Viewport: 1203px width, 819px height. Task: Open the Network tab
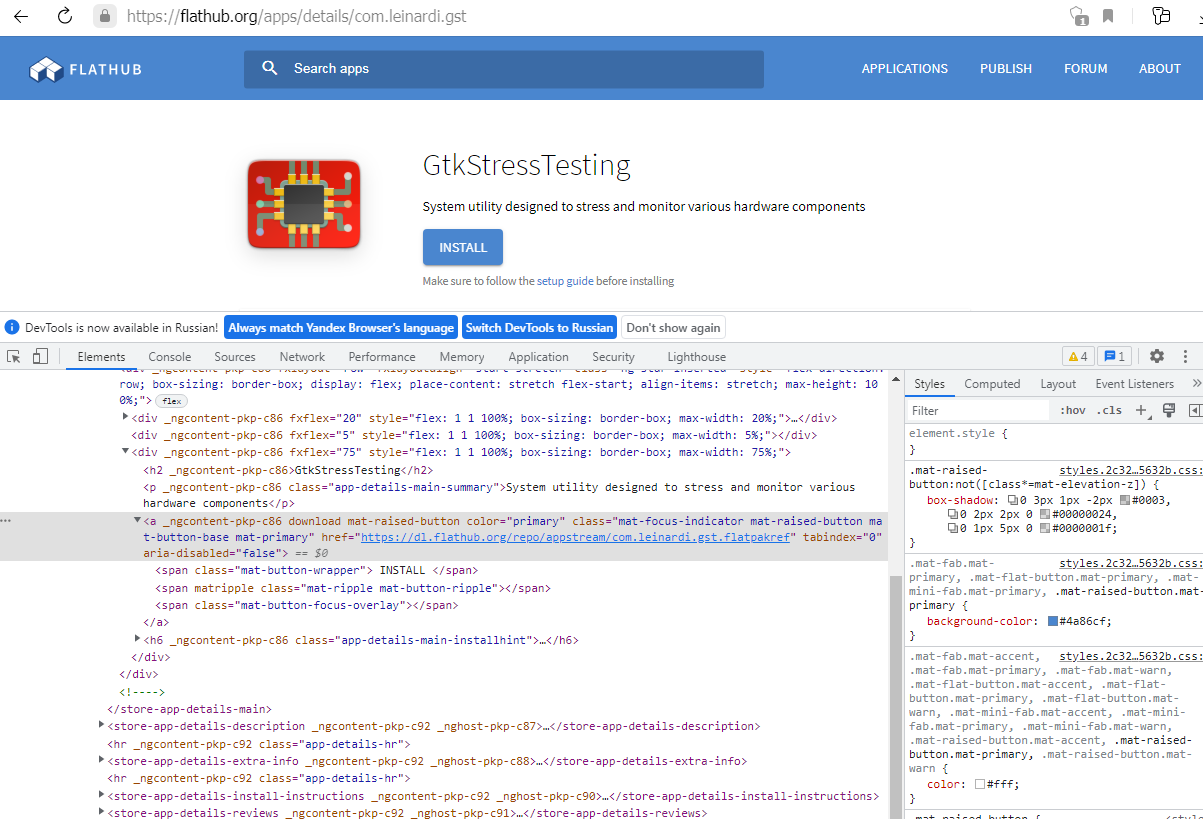[302, 357]
